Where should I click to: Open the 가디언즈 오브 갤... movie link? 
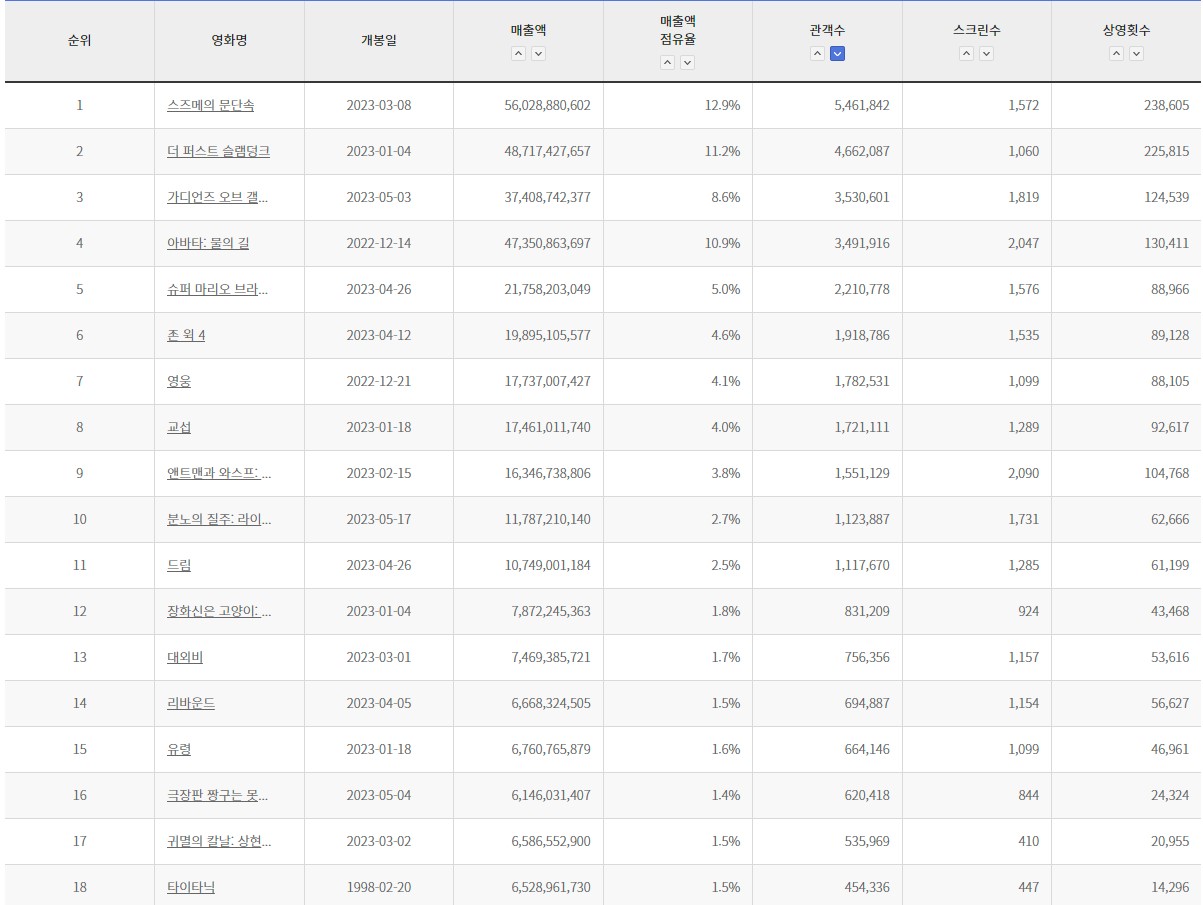[x=217, y=197]
